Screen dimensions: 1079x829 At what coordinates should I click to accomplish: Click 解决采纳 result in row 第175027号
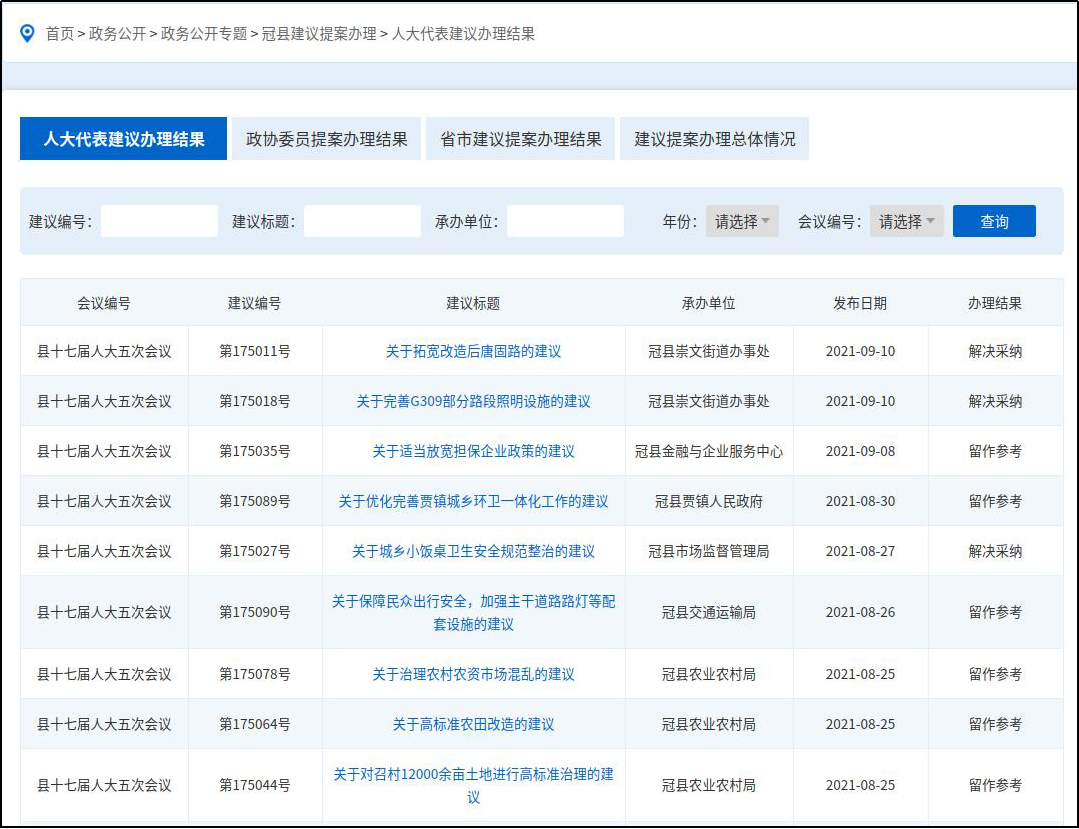pos(995,552)
